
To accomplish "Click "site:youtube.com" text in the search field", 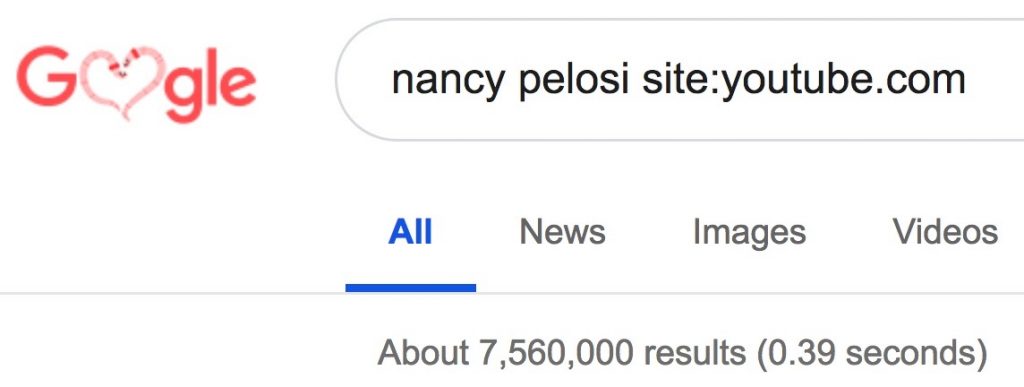I will (804, 80).
